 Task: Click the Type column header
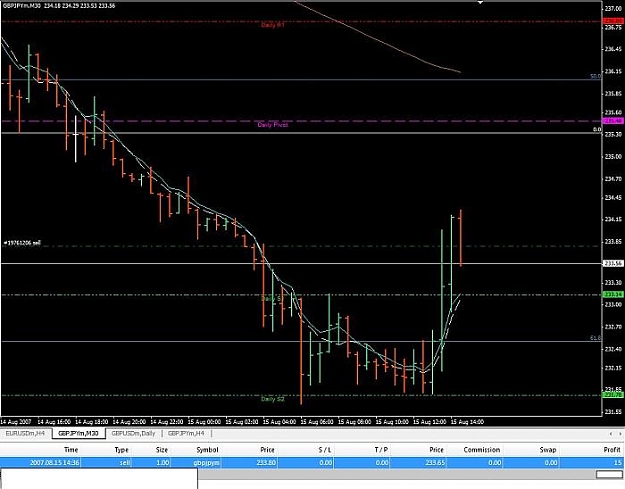(122, 450)
